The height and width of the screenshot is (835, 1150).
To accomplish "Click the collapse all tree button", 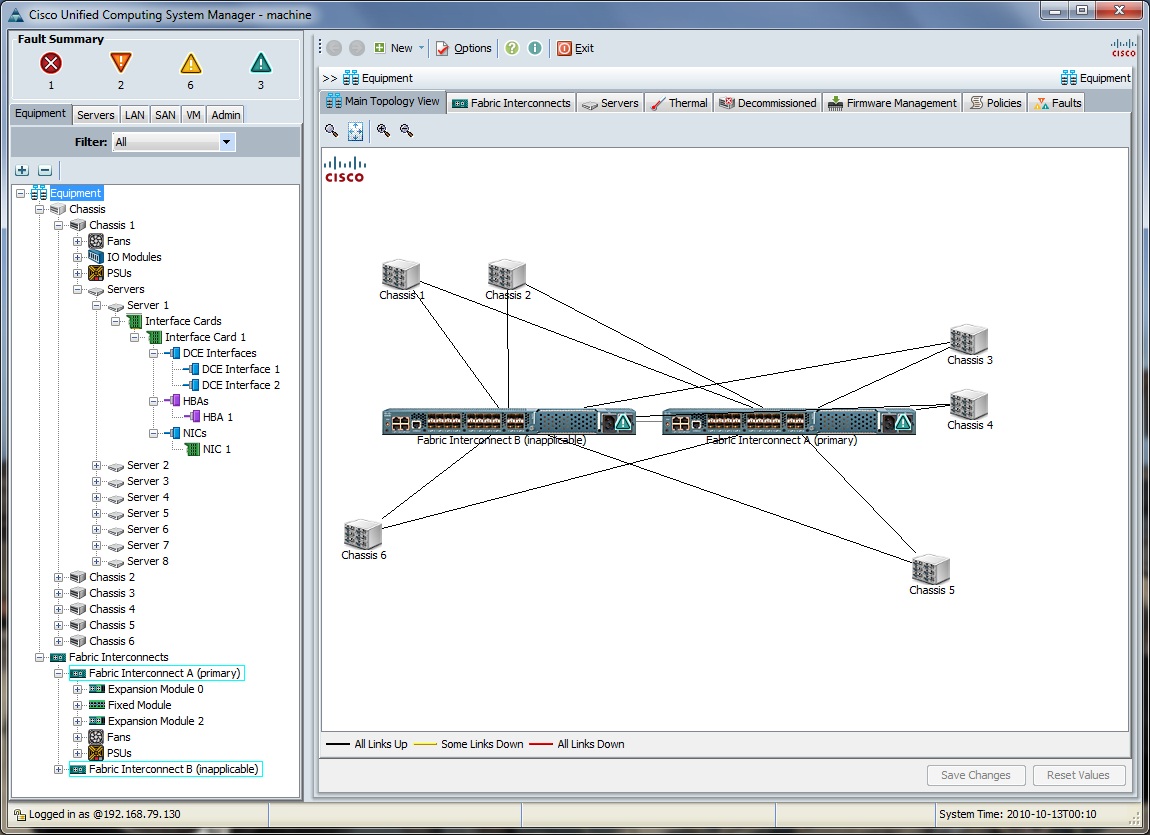I will point(44,171).
